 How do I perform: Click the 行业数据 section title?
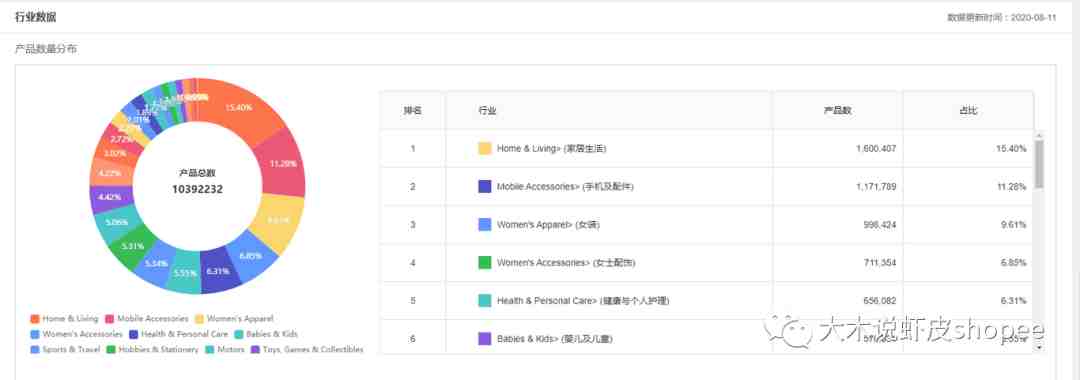(x=35, y=17)
